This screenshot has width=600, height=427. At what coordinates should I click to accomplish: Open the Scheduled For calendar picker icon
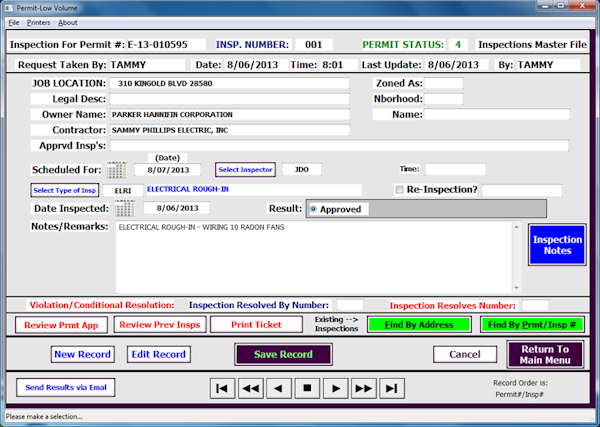click(x=117, y=170)
